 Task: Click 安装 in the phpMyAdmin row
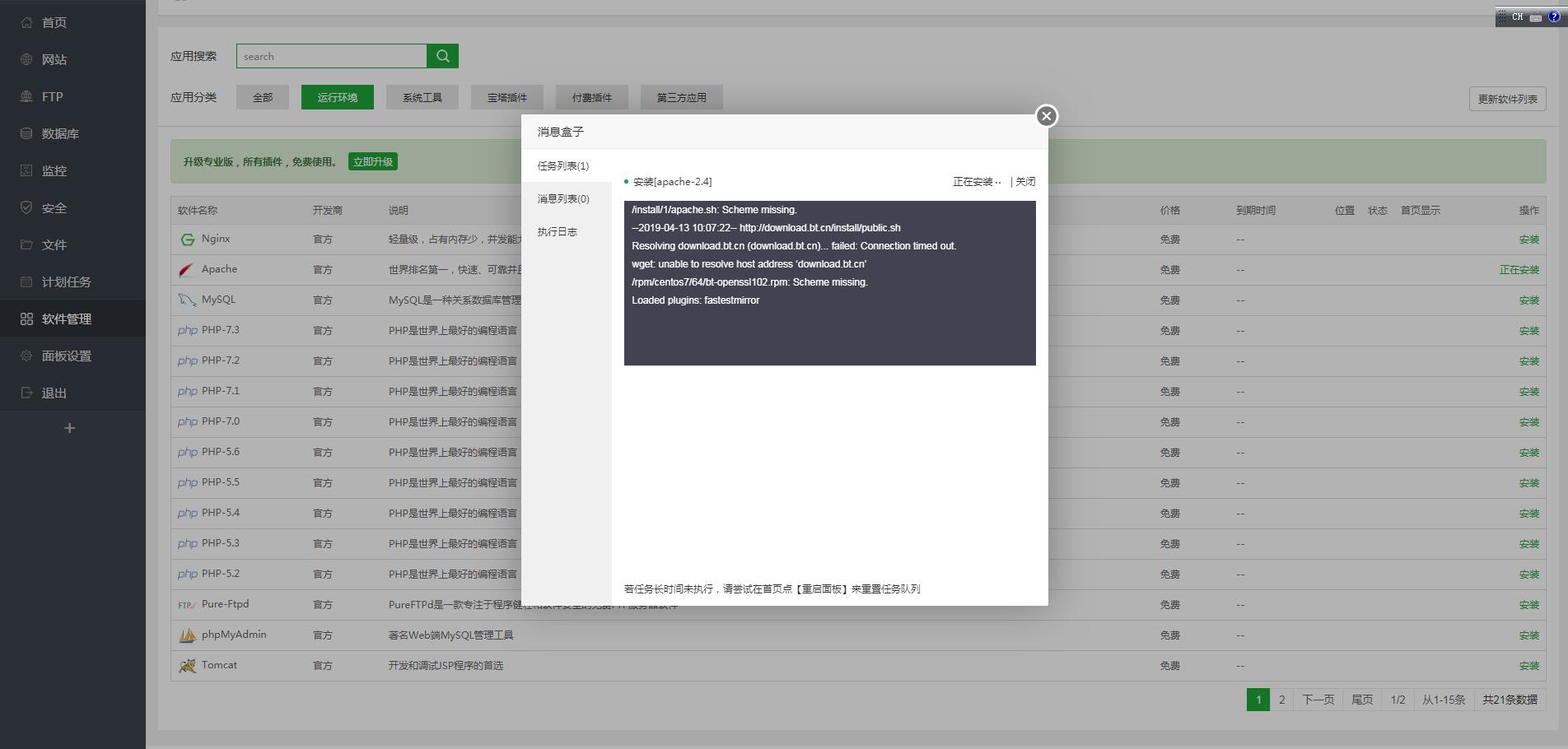pyautogui.click(x=1528, y=635)
